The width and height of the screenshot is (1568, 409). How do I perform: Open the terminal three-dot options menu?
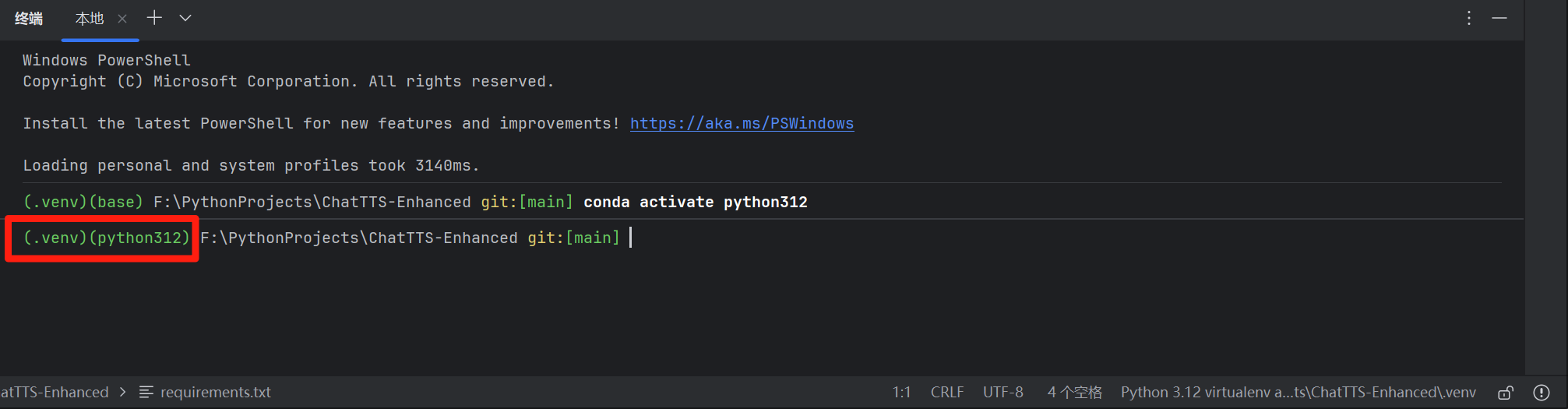(x=1469, y=18)
